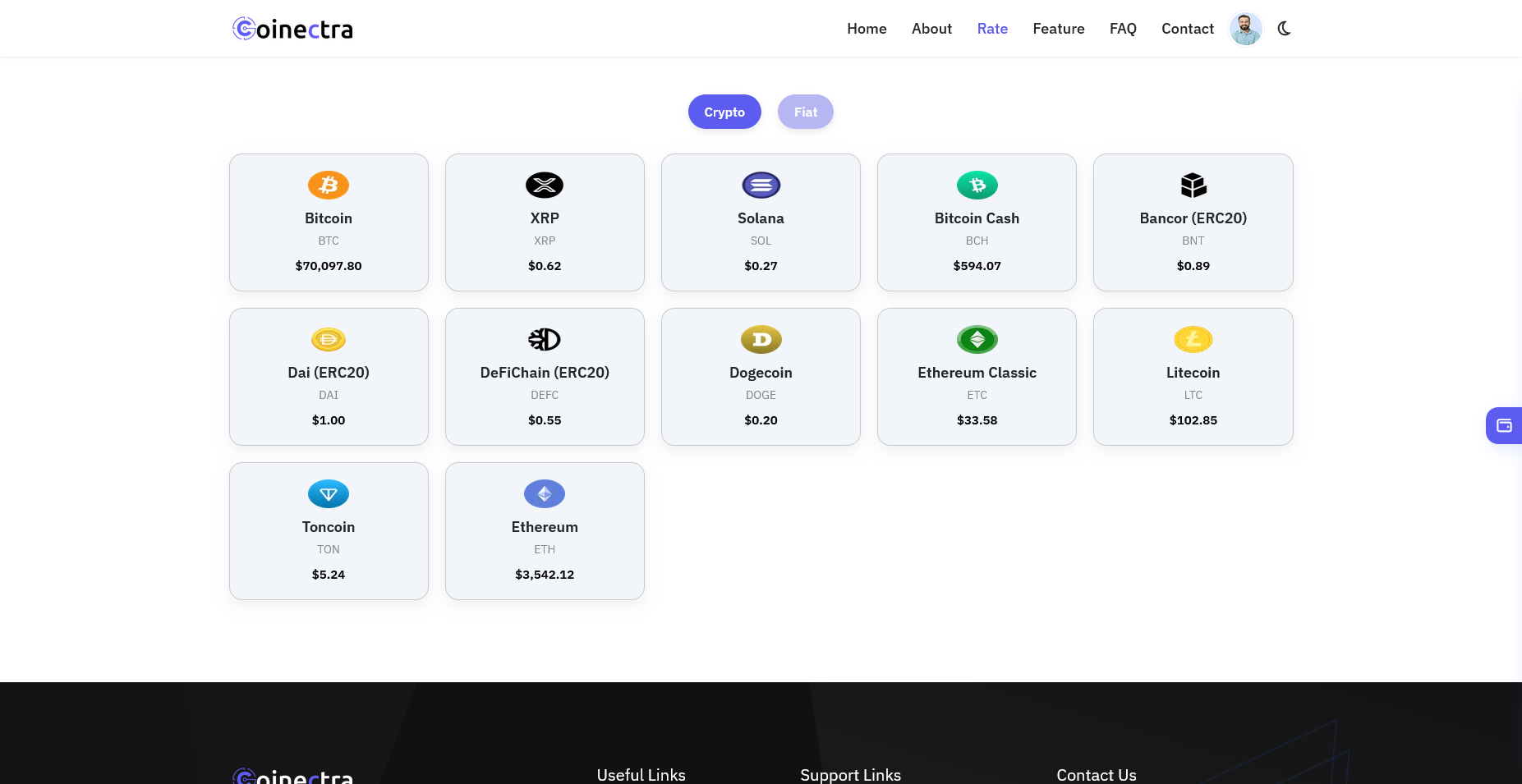Viewport: 1522px width, 784px height.
Task: Click the Litecoin price $102.85
Action: pyautogui.click(x=1193, y=420)
